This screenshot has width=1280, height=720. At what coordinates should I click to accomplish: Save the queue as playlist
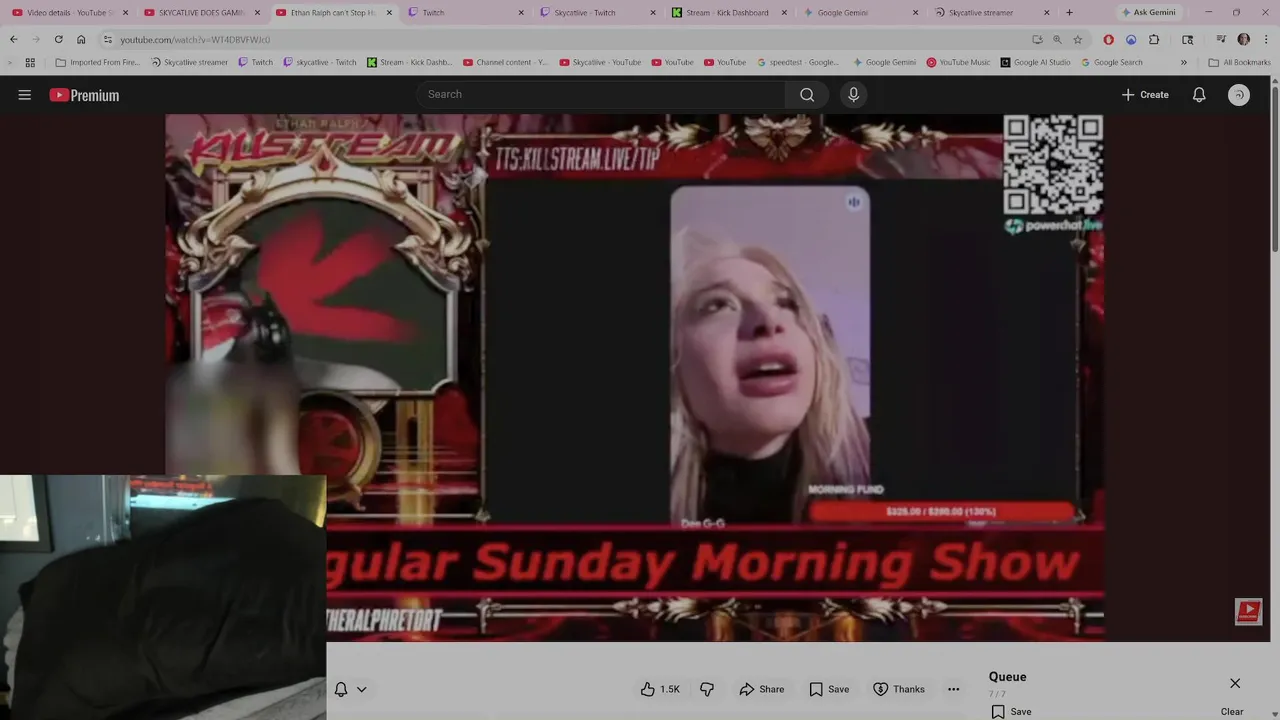[x=1011, y=712]
